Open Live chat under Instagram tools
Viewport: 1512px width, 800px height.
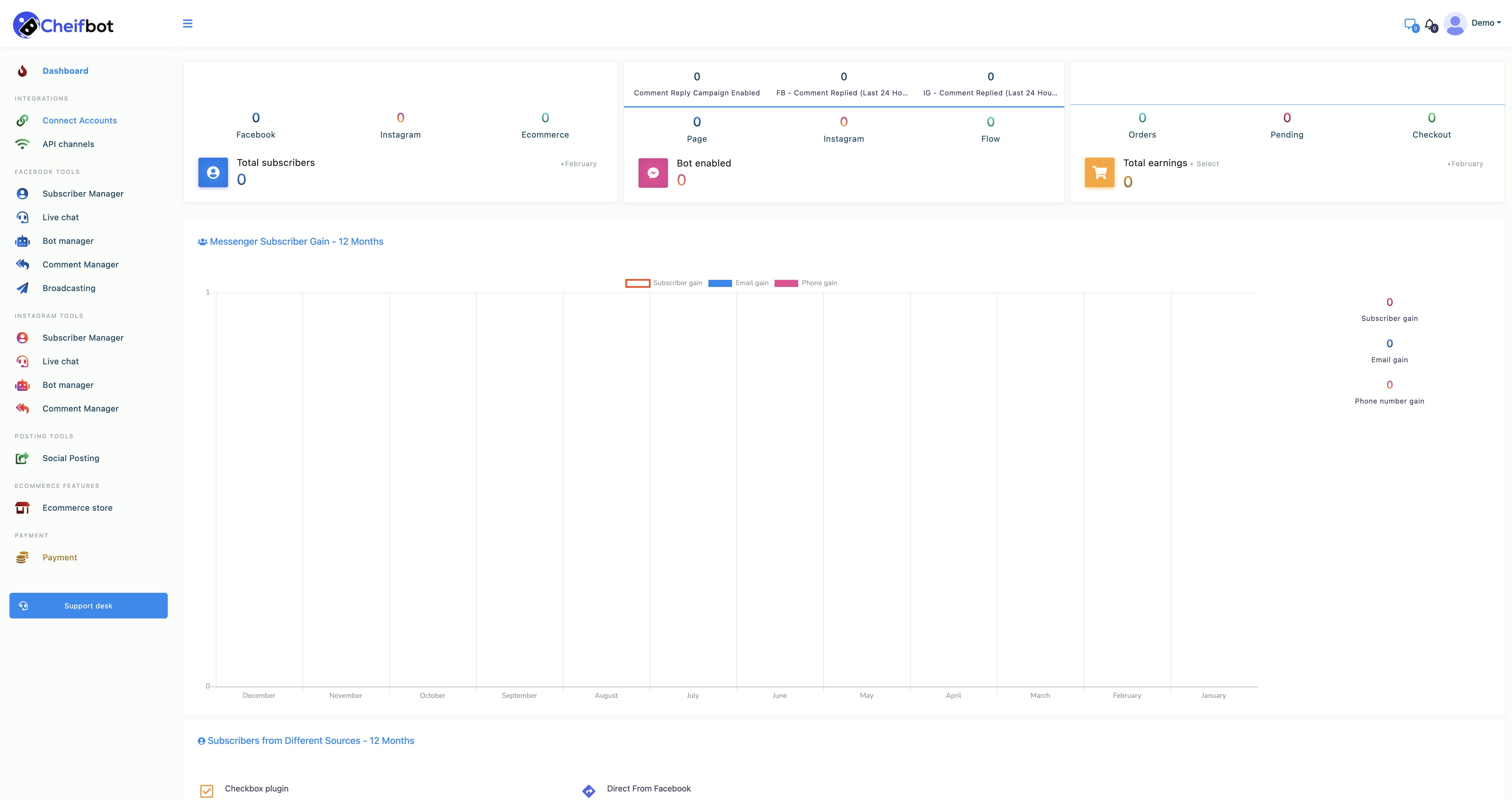[61, 361]
